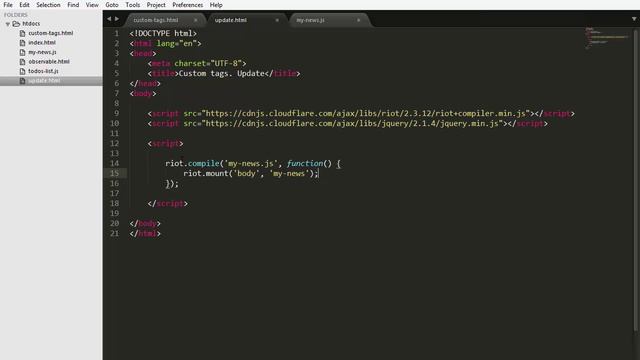Click line number 9 in gutter
Viewport: 640px width, 360px height.
(x=117, y=113)
